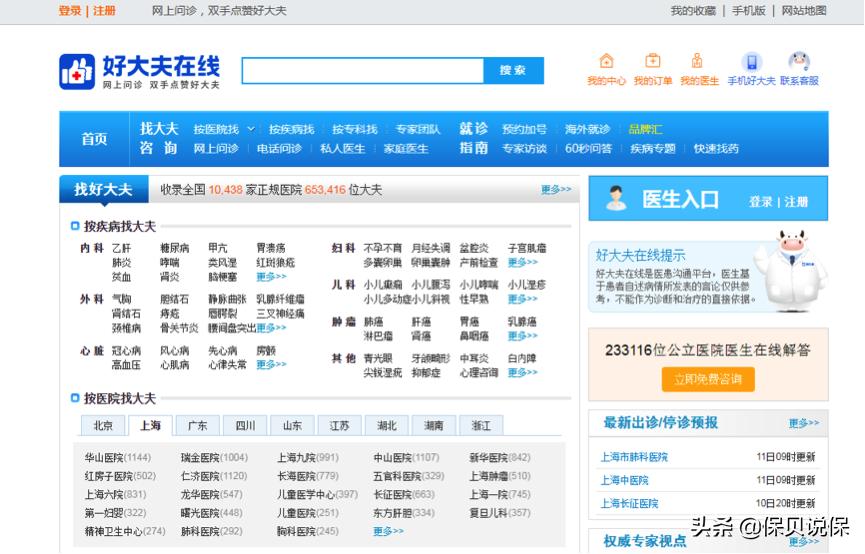Switch to the 北京 hospital tab
The width and height of the screenshot is (865, 554).
pyautogui.click(x=103, y=425)
